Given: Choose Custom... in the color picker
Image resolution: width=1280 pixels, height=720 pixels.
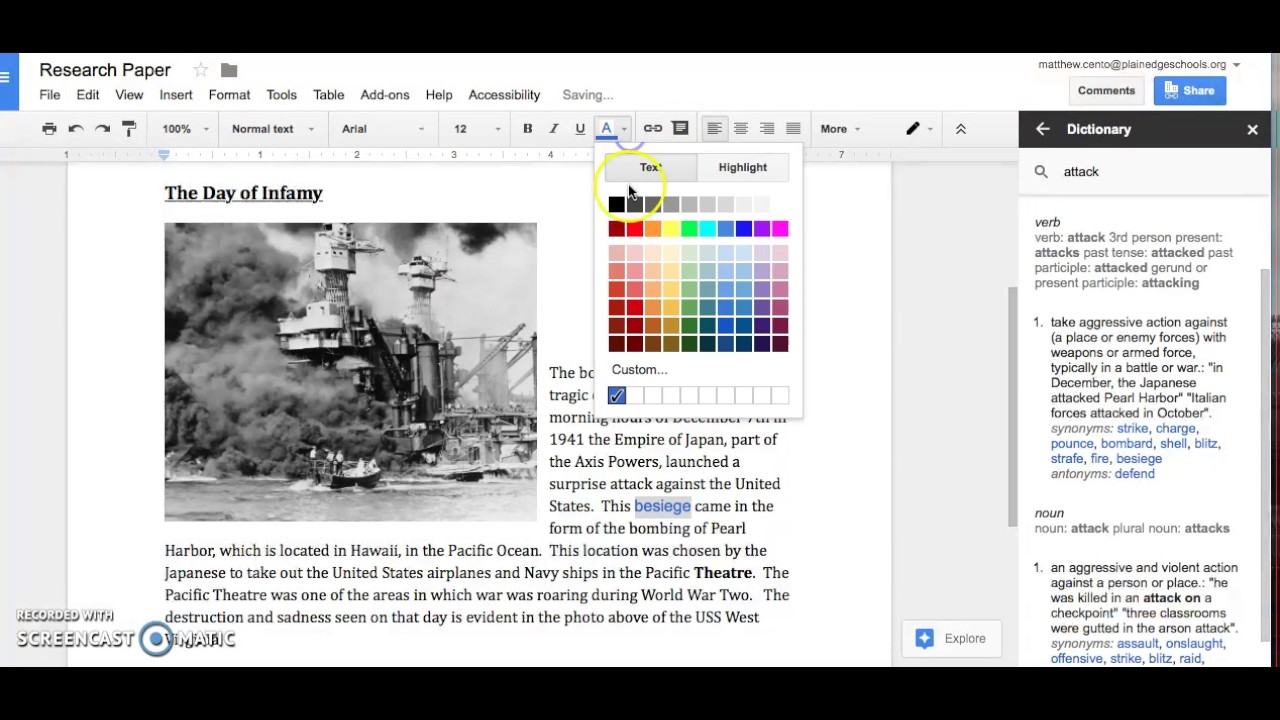Looking at the screenshot, I should pyautogui.click(x=639, y=370).
